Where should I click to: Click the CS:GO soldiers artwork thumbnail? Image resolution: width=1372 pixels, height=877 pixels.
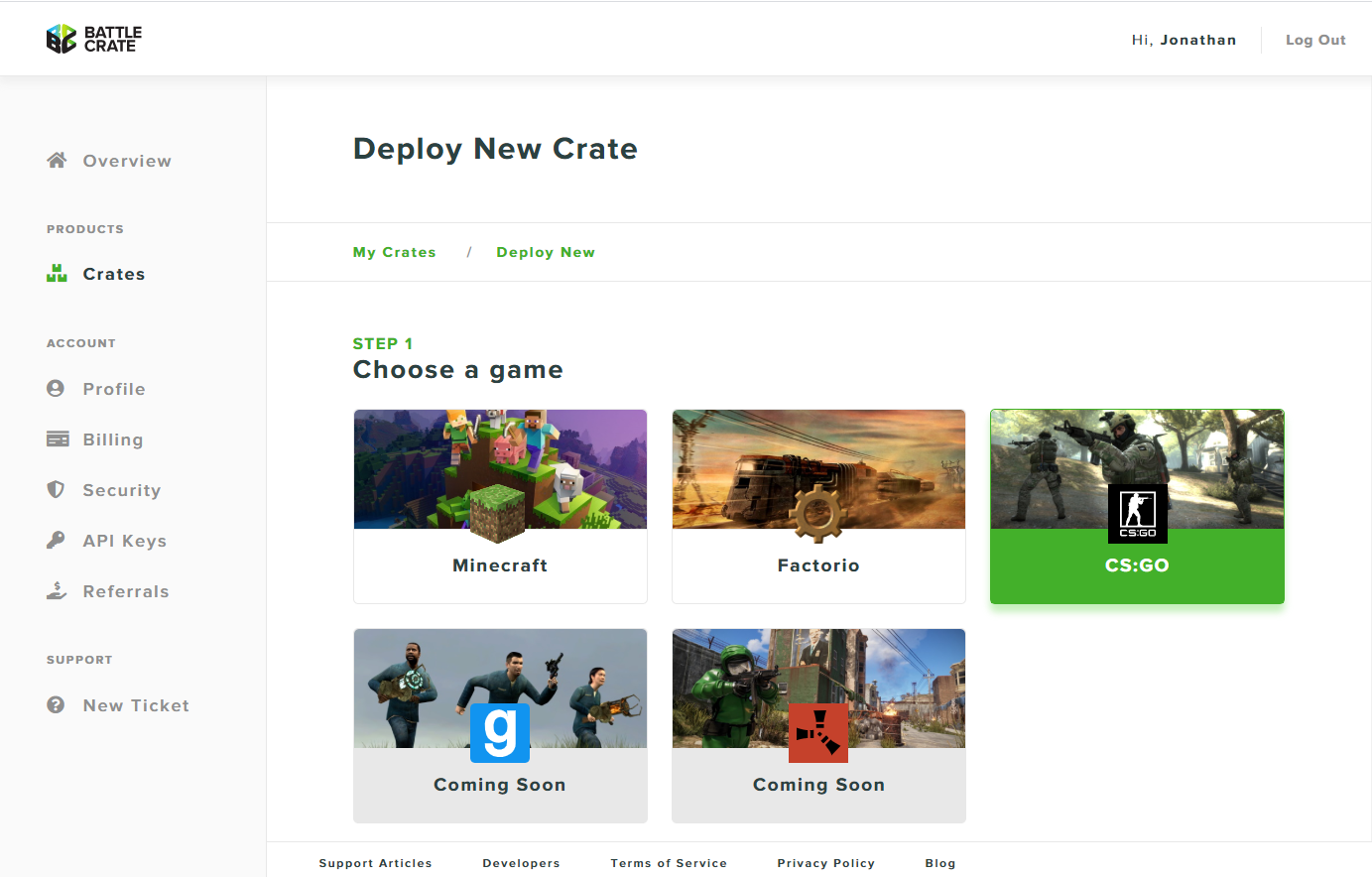(x=1137, y=469)
